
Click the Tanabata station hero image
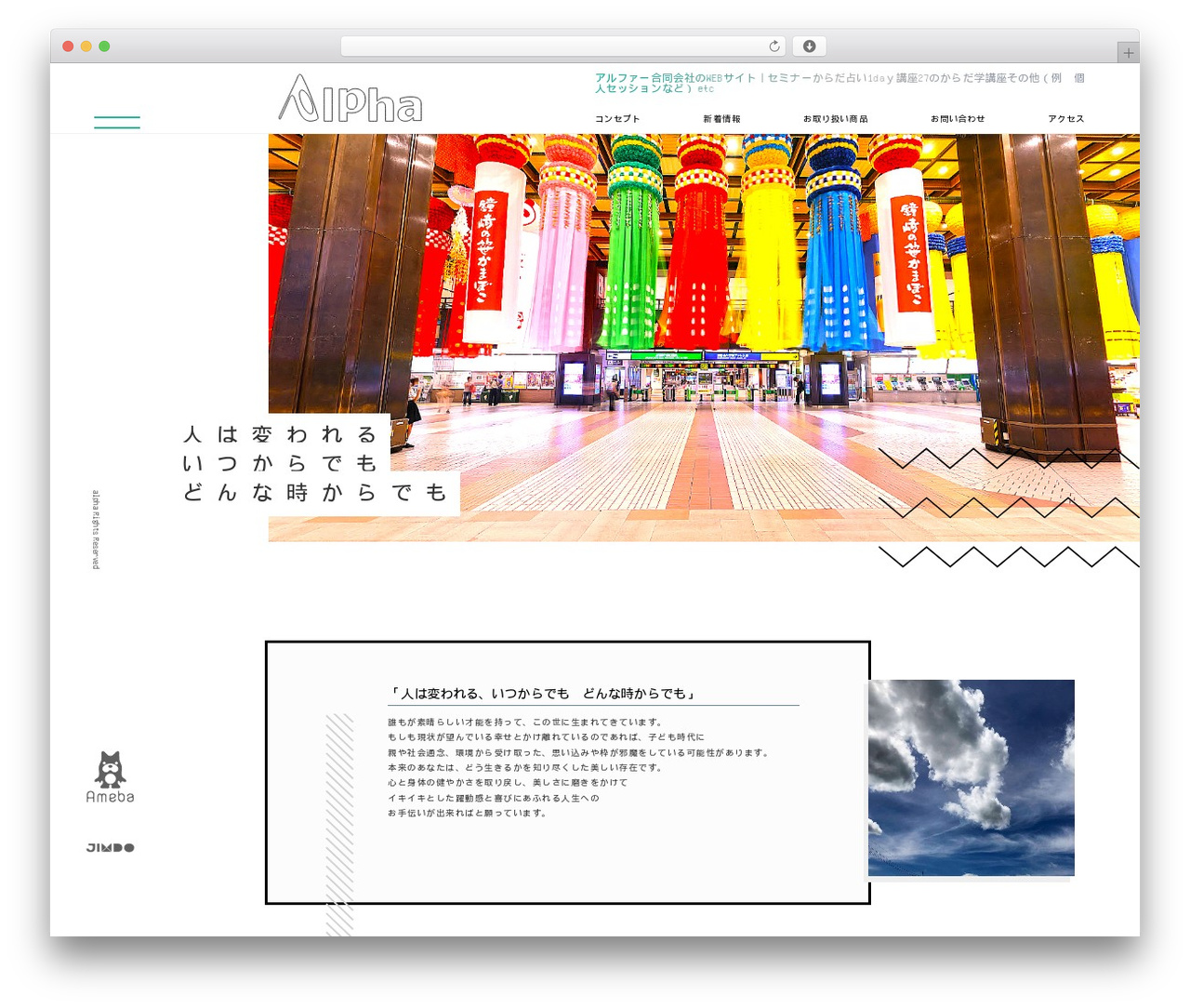[704, 338]
